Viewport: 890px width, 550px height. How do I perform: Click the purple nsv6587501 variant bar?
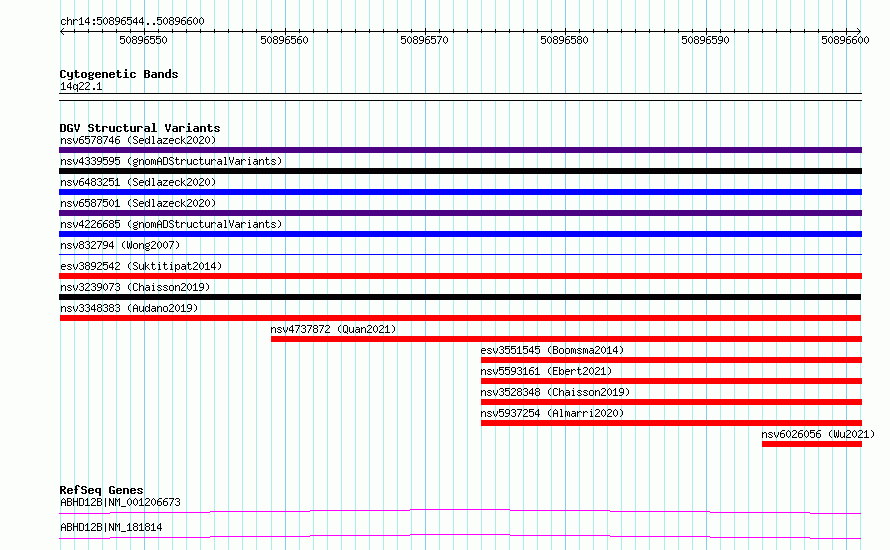coord(460,213)
